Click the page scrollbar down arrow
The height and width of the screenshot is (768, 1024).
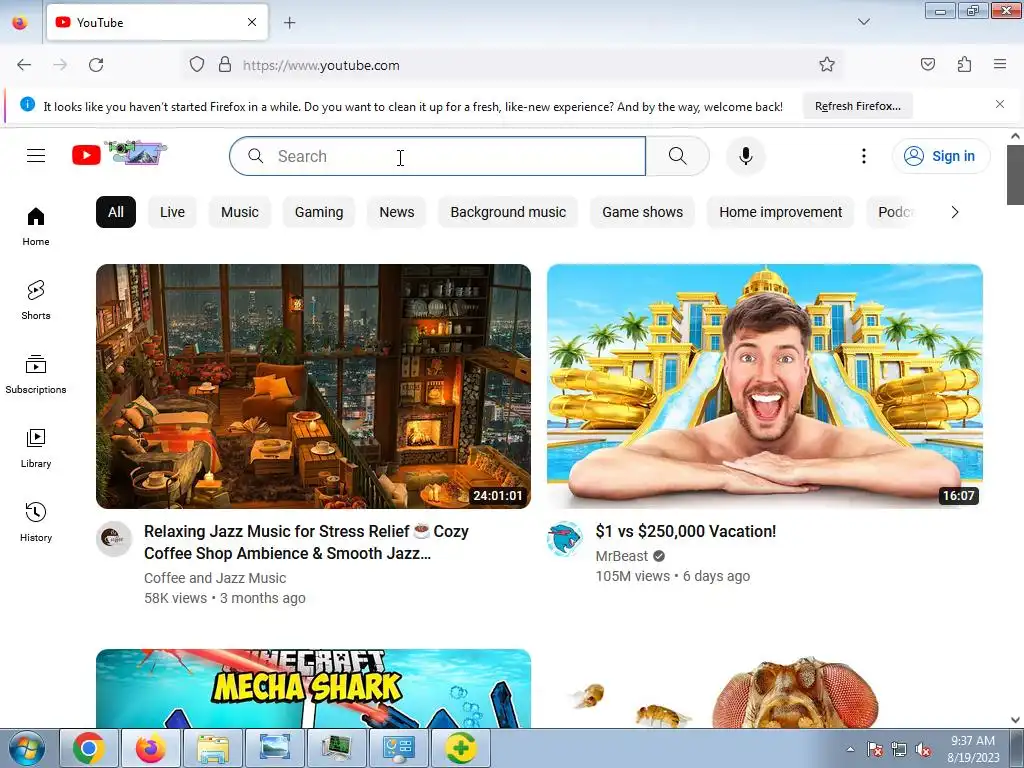(1015, 720)
